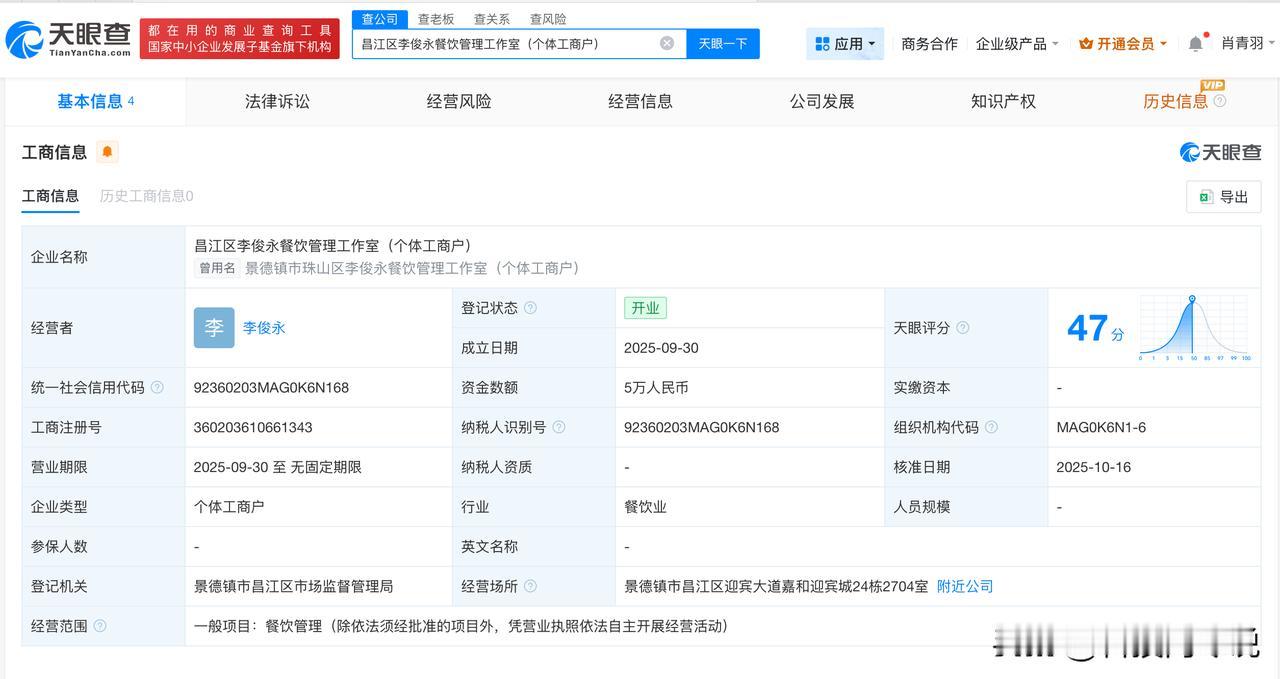
Task: Click former name 景德镇市珠山区李俊永餐饮管理工作室
Action: pos(412,268)
